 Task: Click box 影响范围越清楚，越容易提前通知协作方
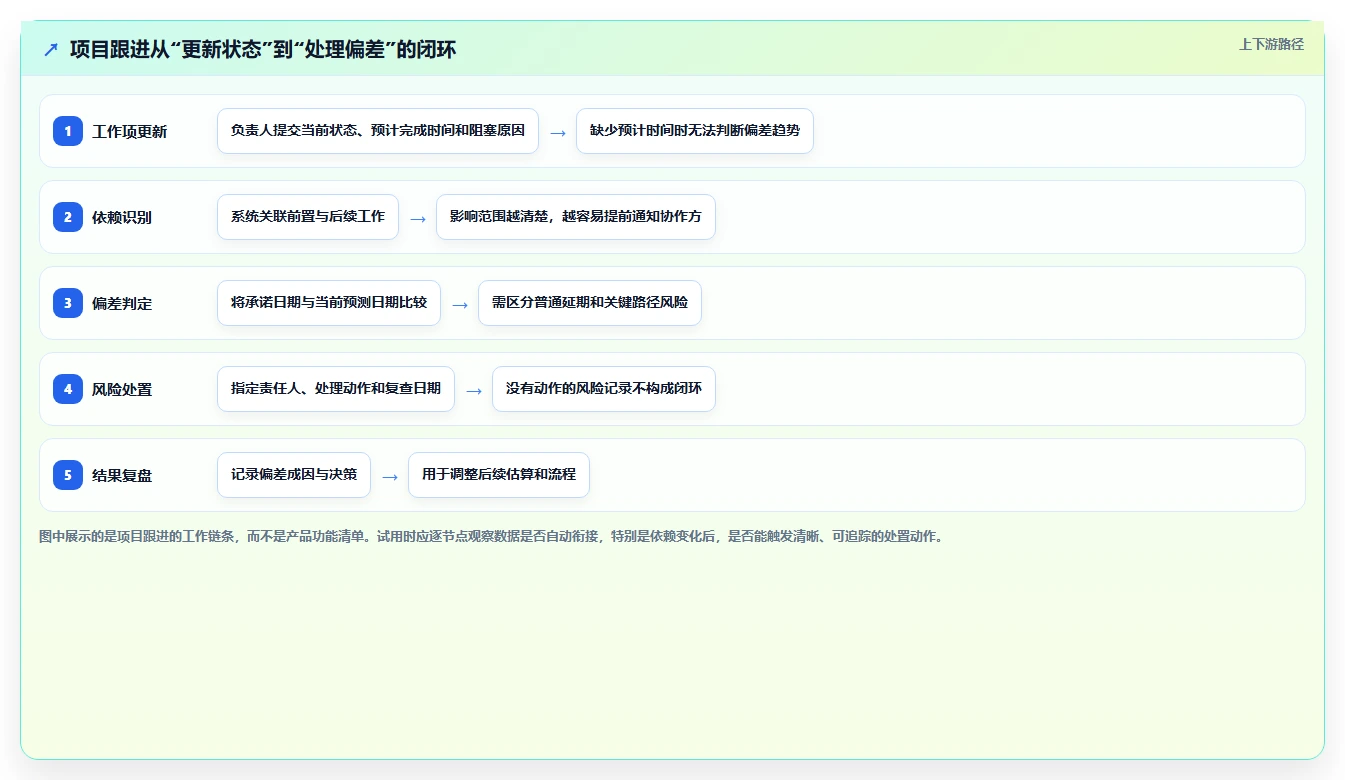pyautogui.click(x=576, y=217)
